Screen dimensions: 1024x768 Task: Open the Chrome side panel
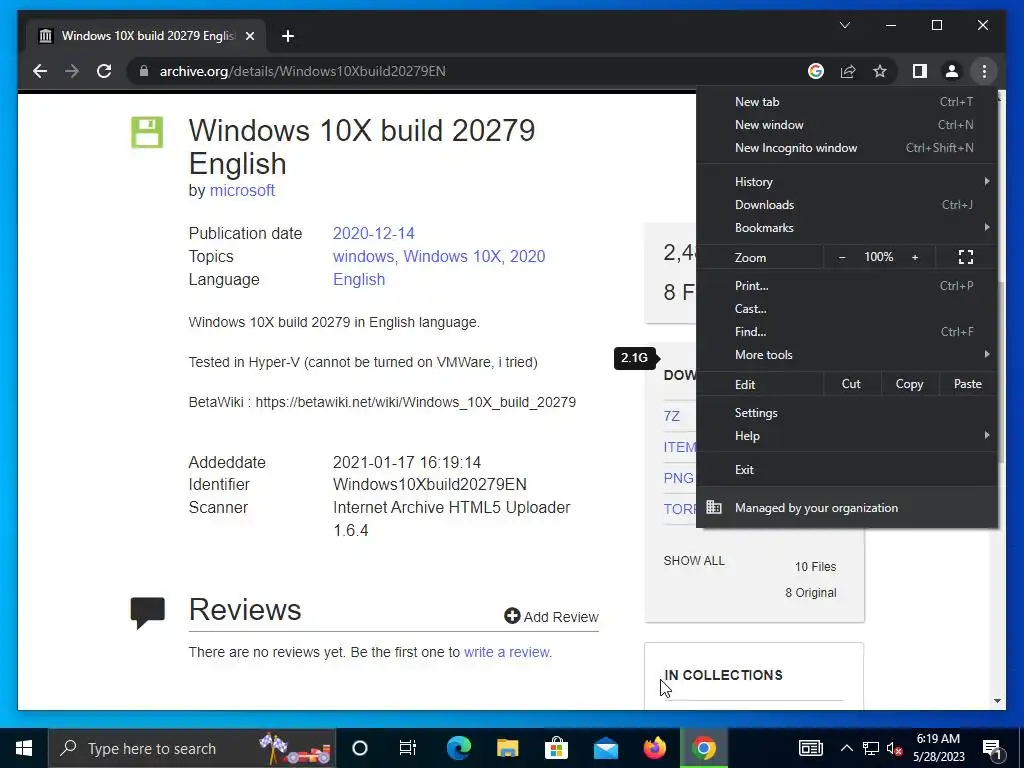920,71
